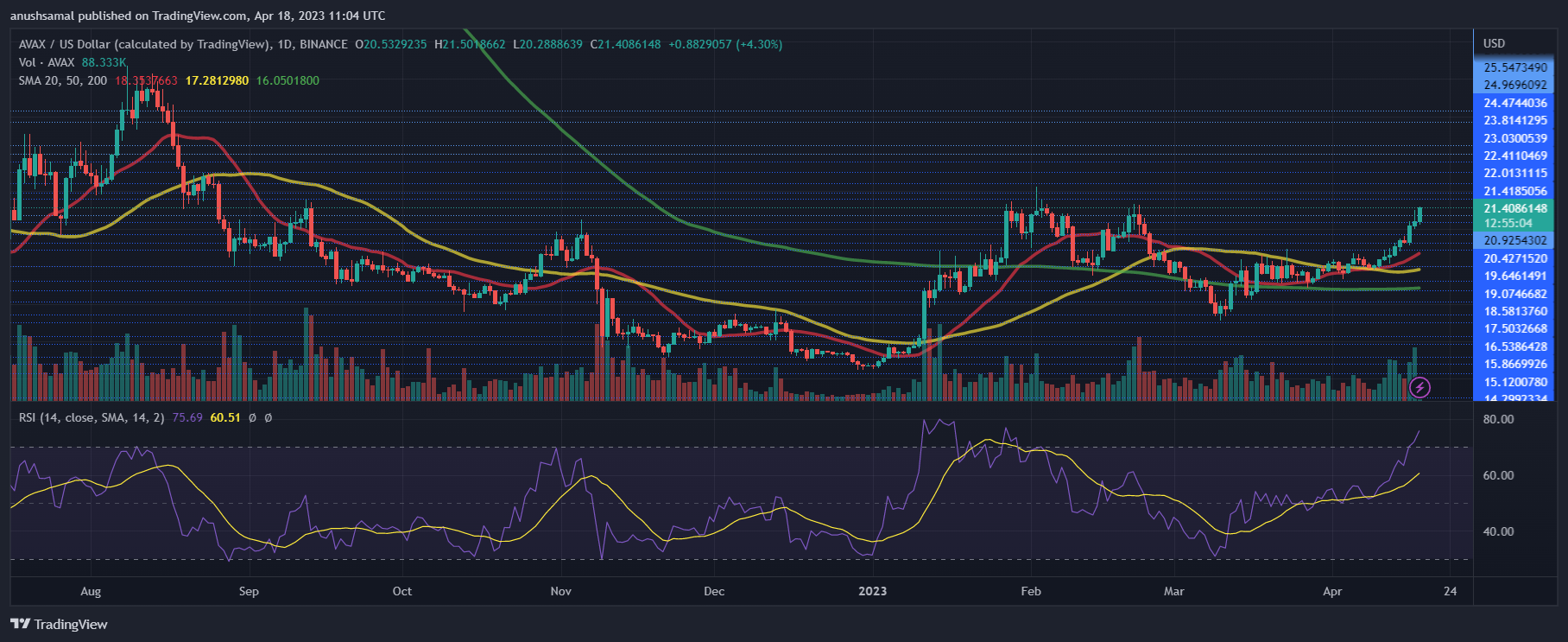This screenshot has width=1568, height=642.
Task: Select the Vol · AVAX indicator legend
Action: [47, 62]
